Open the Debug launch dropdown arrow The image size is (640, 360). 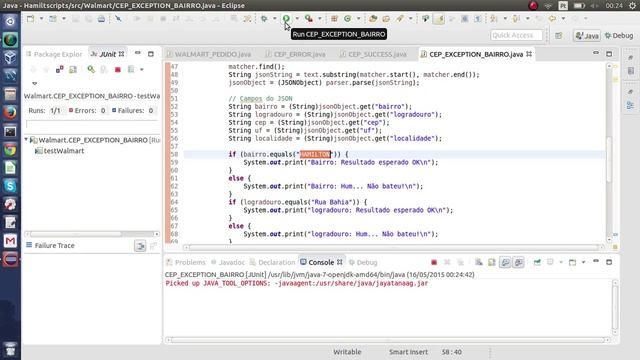click(x=274, y=18)
